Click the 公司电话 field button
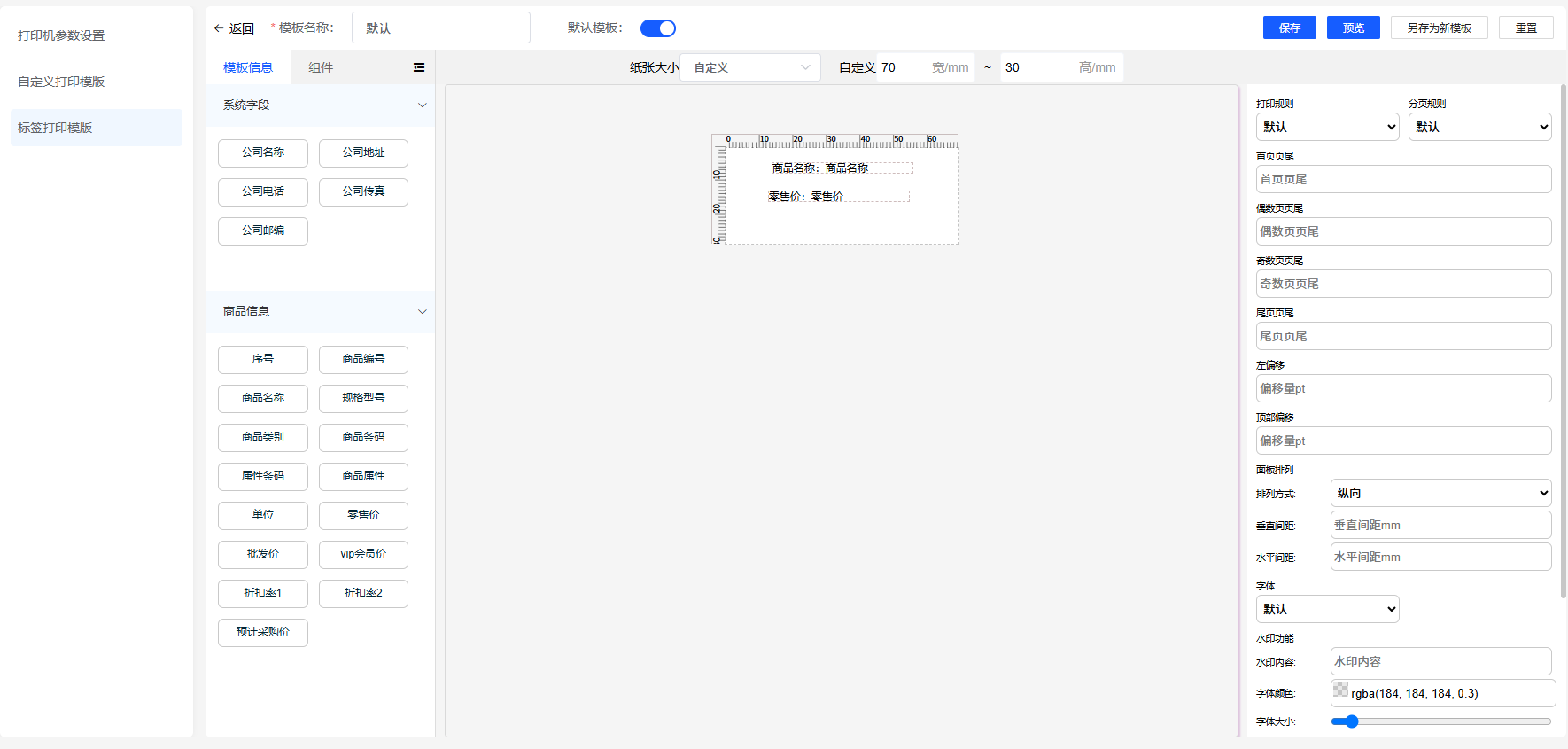 (263, 191)
